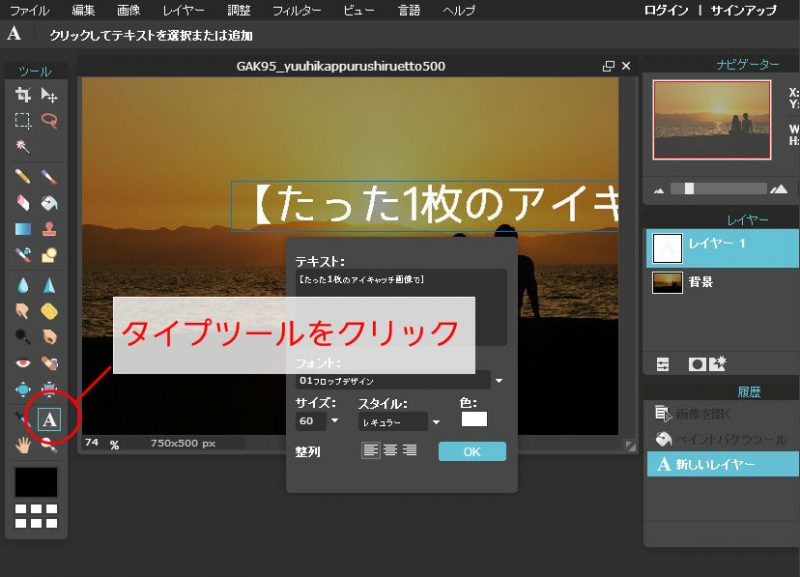The height and width of the screenshot is (577, 800).
Task: Align text left in text dialog
Action: pos(370,450)
